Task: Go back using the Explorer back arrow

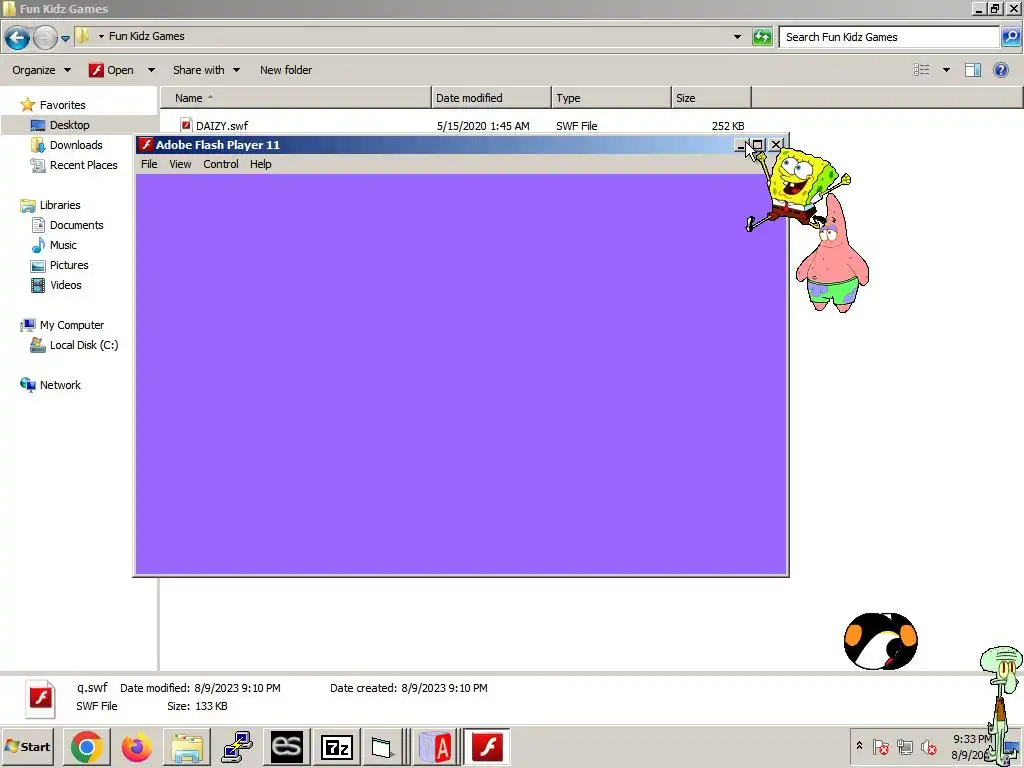Action: pos(17,37)
